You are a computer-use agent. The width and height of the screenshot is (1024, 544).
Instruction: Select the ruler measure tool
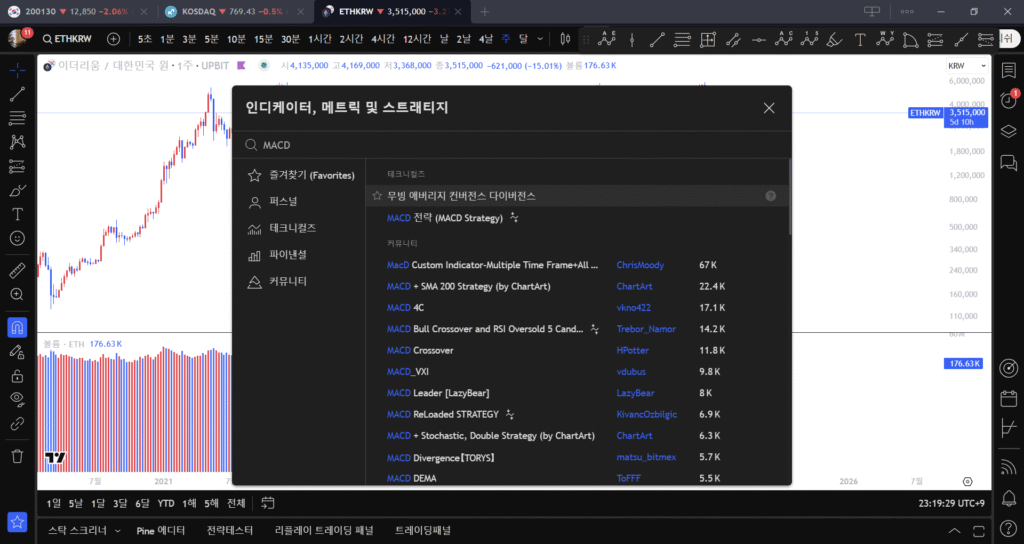click(18, 270)
